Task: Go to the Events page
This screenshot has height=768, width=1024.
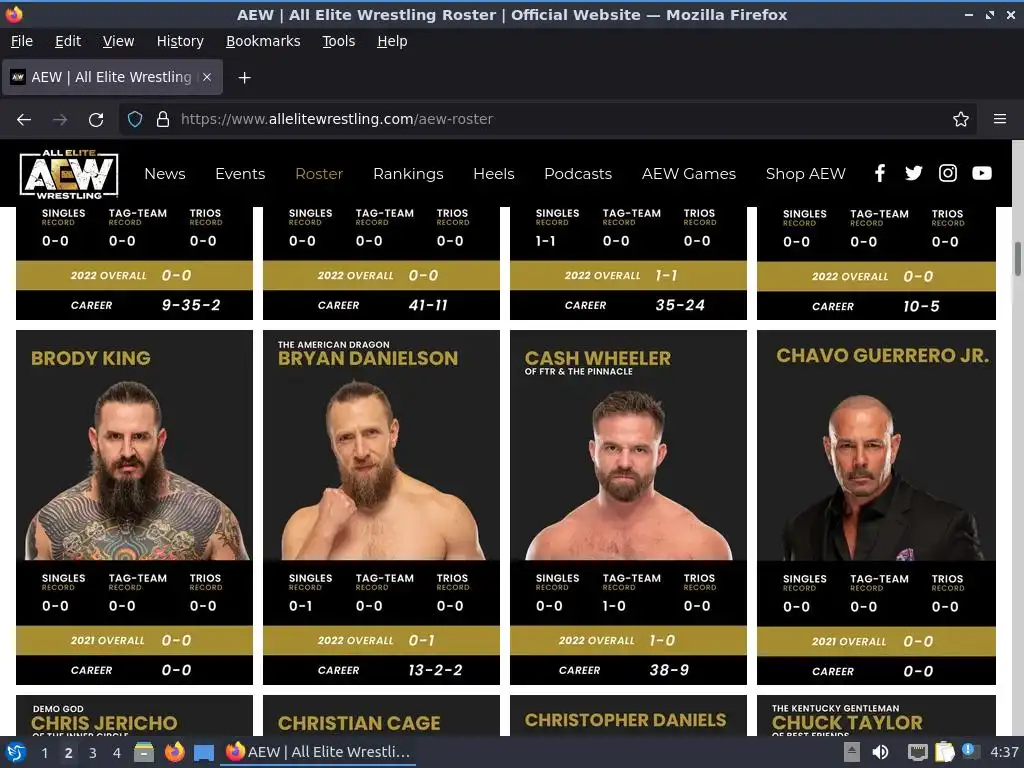Action: pyautogui.click(x=240, y=174)
